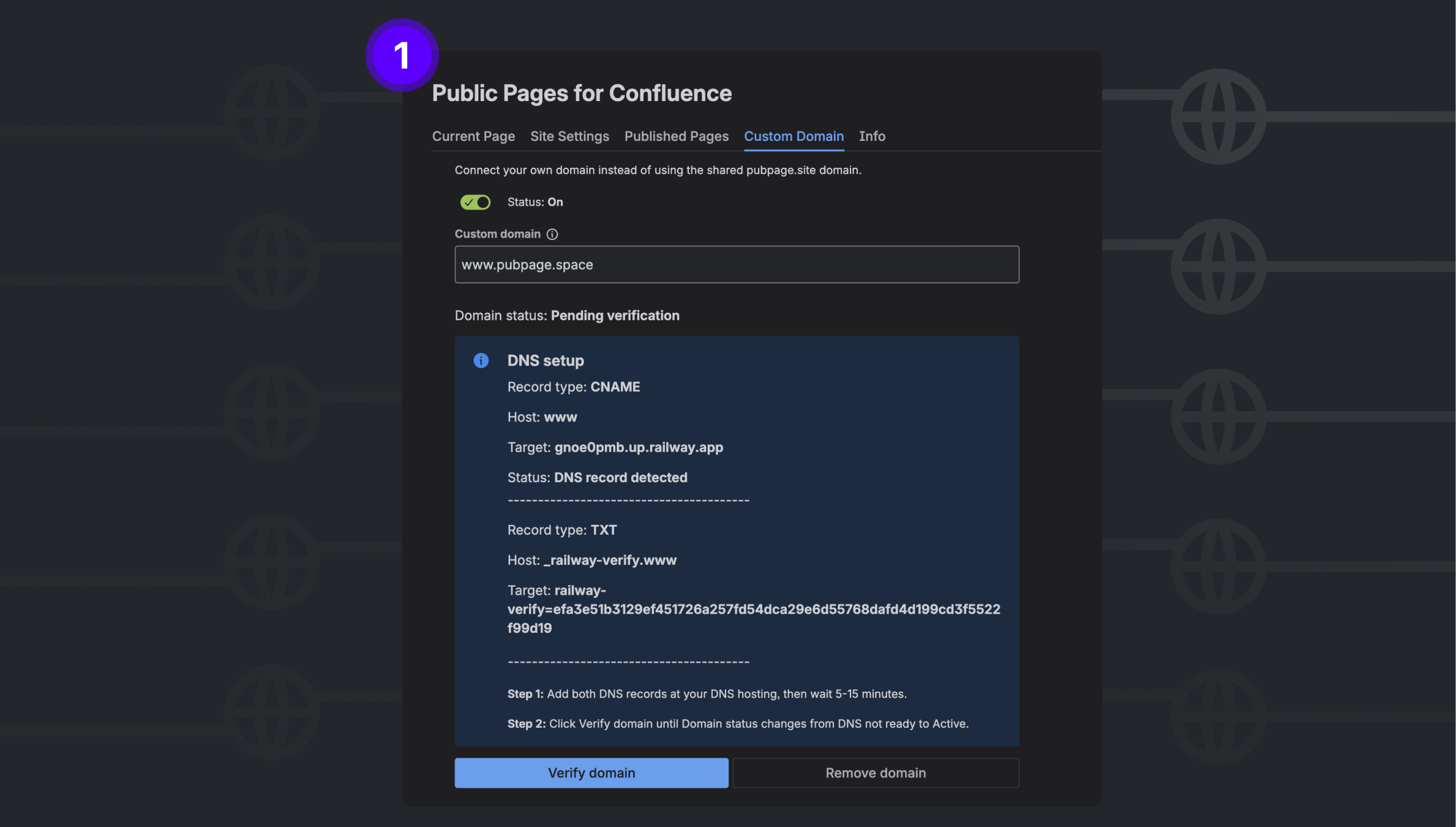Focus the custom domain input field

(737, 265)
